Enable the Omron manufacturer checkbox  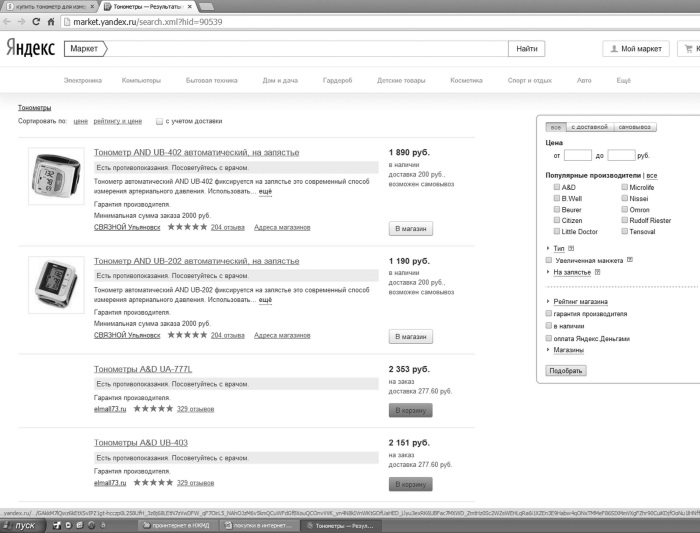(x=625, y=209)
